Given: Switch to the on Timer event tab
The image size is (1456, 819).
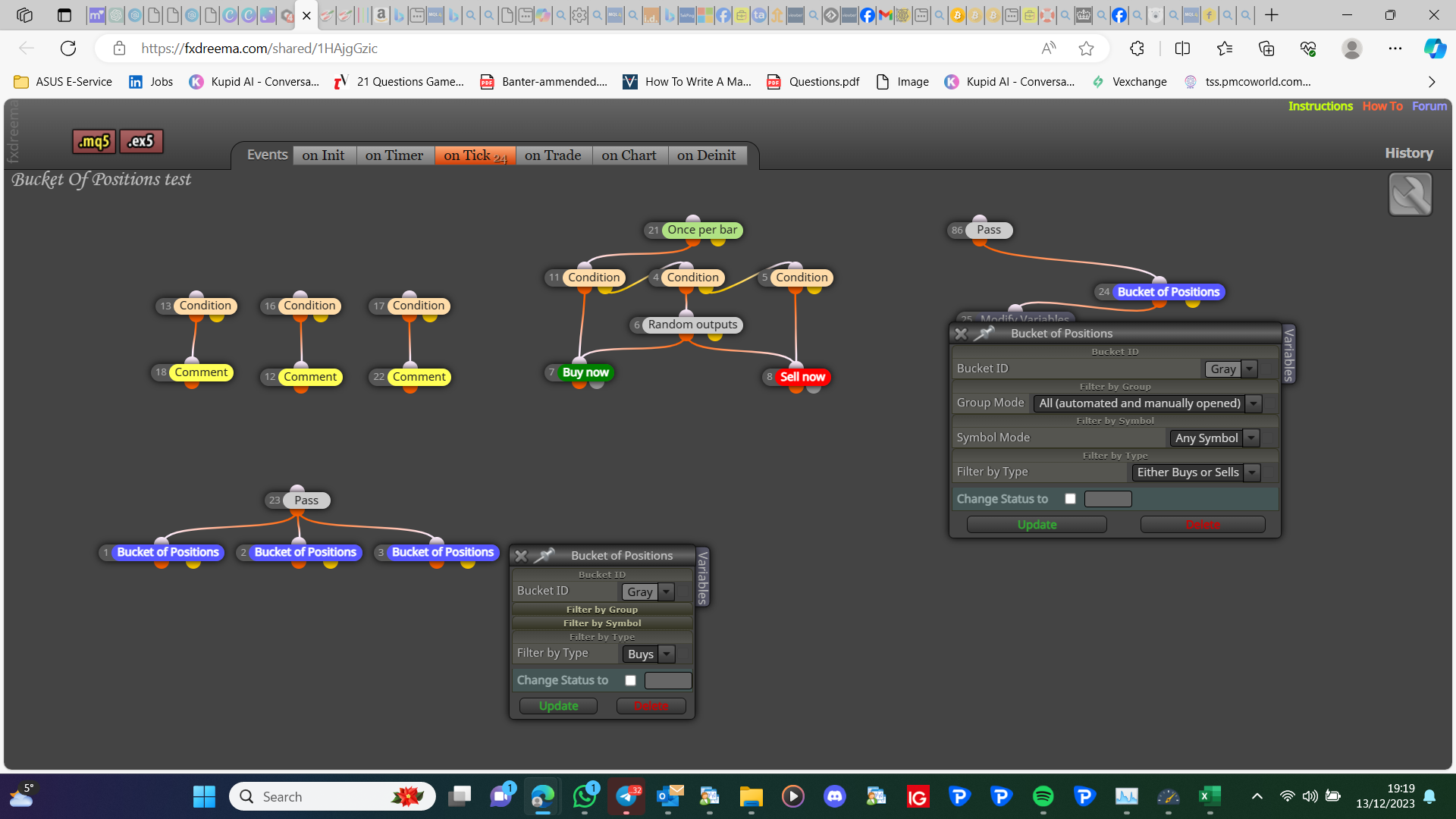Looking at the screenshot, I should [394, 155].
